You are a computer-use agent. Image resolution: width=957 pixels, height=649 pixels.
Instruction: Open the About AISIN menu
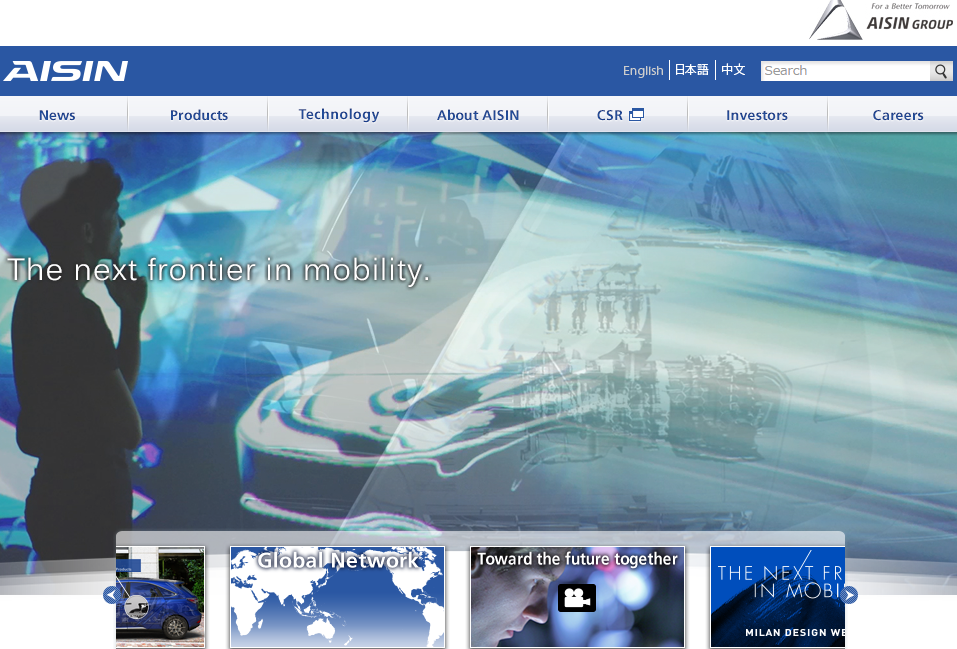tap(478, 115)
